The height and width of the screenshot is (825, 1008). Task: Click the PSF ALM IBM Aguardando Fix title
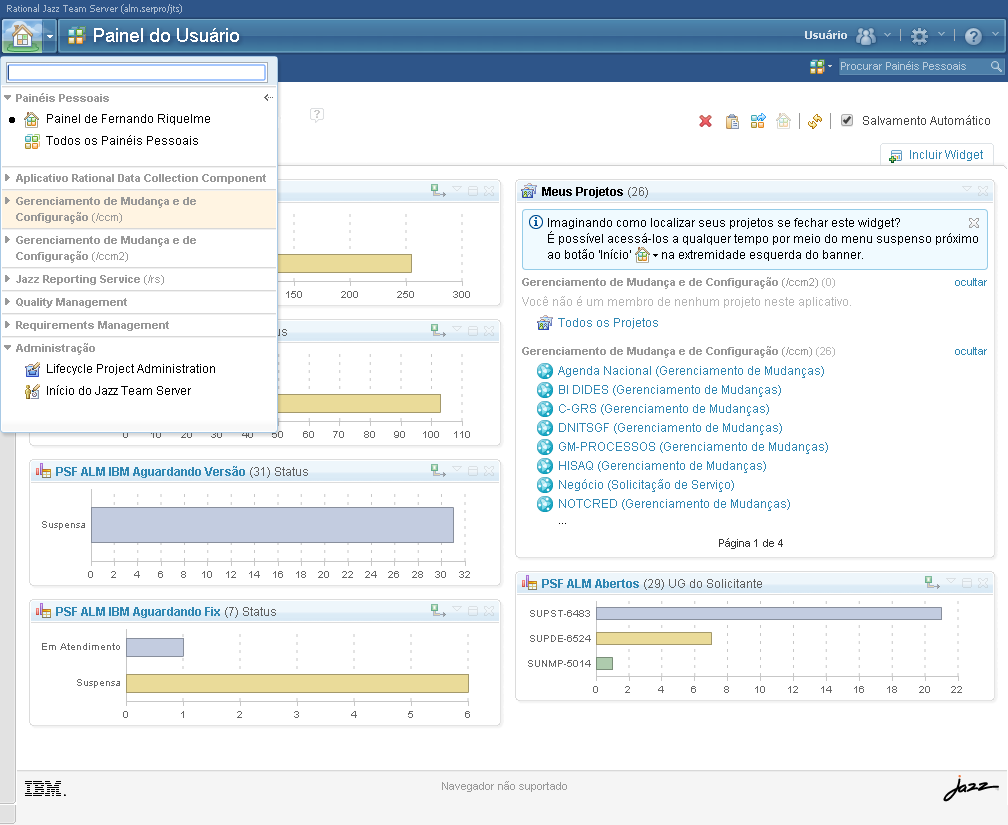pos(138,612)
